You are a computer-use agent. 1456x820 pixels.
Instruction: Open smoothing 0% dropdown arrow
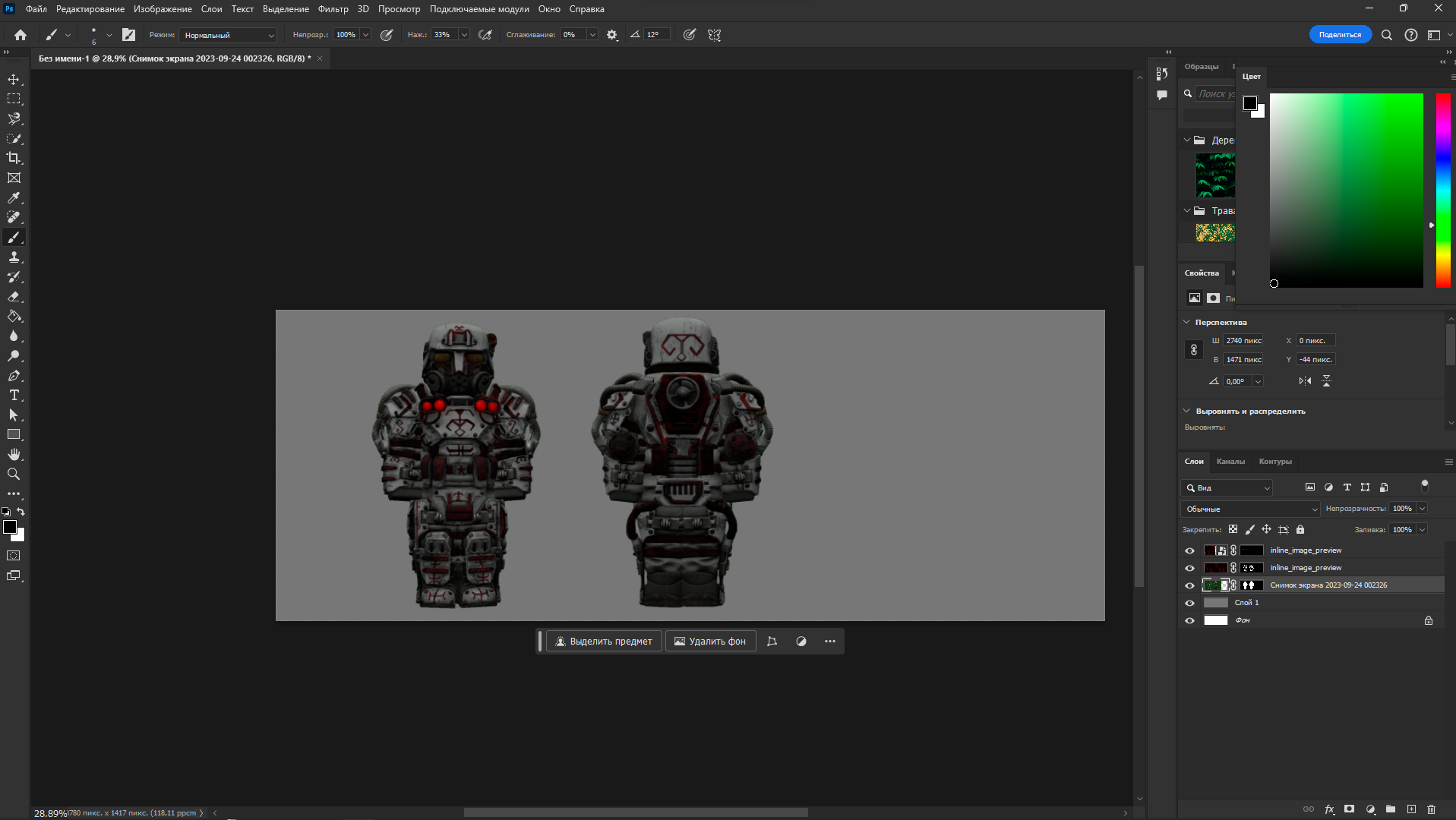(592, 35)
